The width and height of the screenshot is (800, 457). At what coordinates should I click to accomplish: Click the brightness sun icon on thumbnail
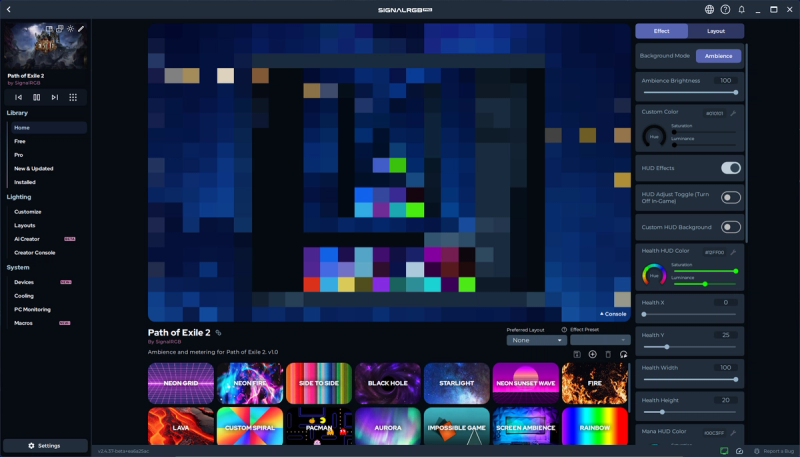click(x=70, y=29)
